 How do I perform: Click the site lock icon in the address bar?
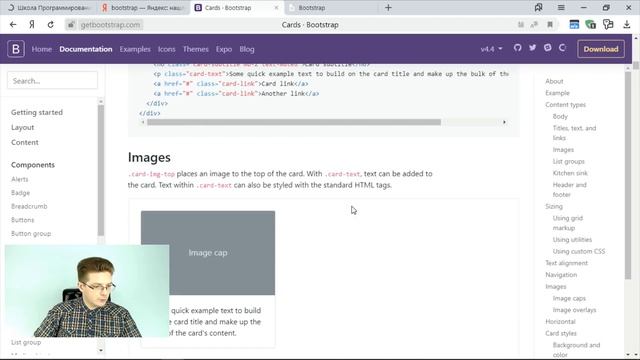tap(71, 24)
